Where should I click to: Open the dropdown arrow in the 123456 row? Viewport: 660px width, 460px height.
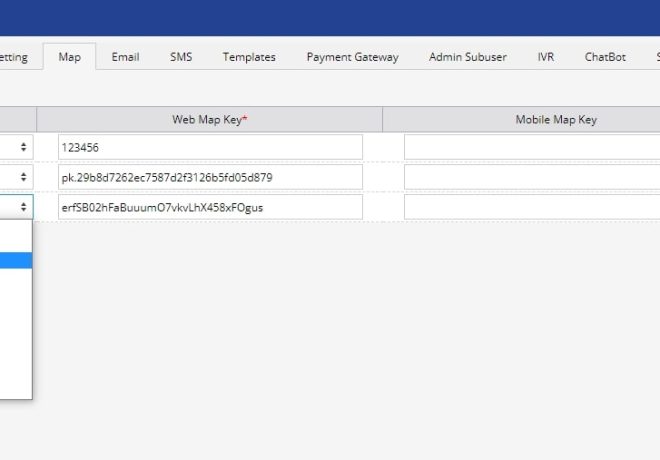(22, 147)
